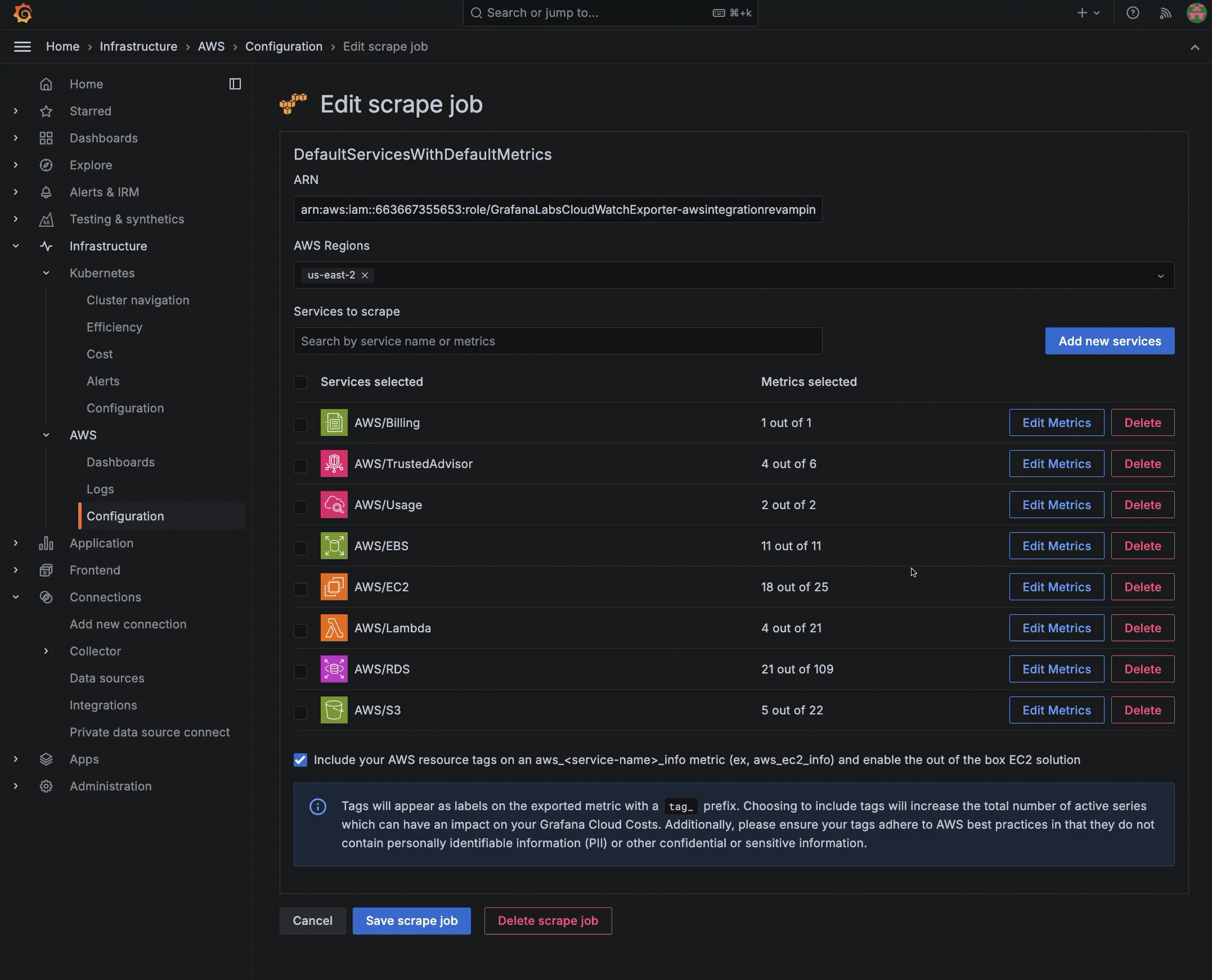Click the user avatar profile icon
1212x980 pixels.
click(1196, 13)
